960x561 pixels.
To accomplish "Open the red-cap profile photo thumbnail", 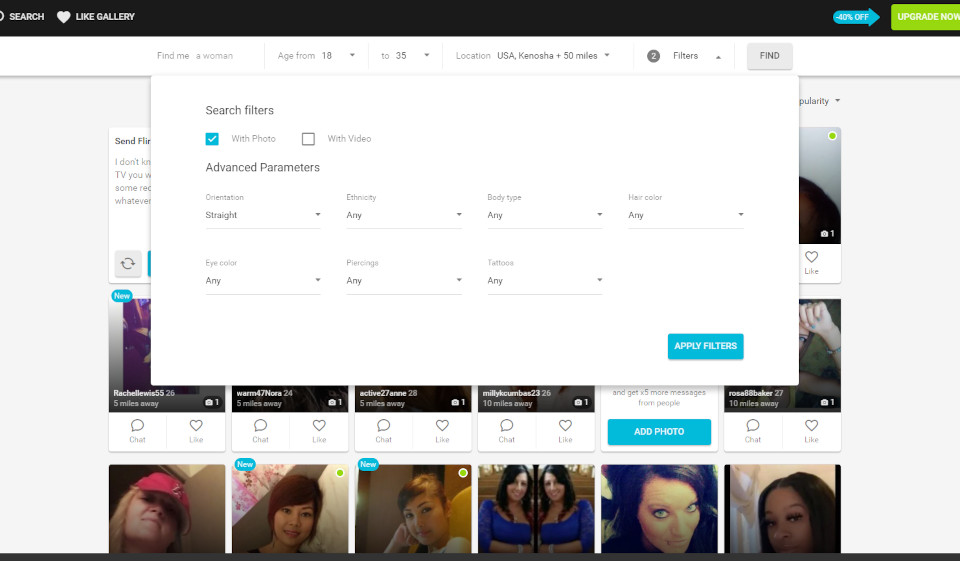I will click(167, 508).
